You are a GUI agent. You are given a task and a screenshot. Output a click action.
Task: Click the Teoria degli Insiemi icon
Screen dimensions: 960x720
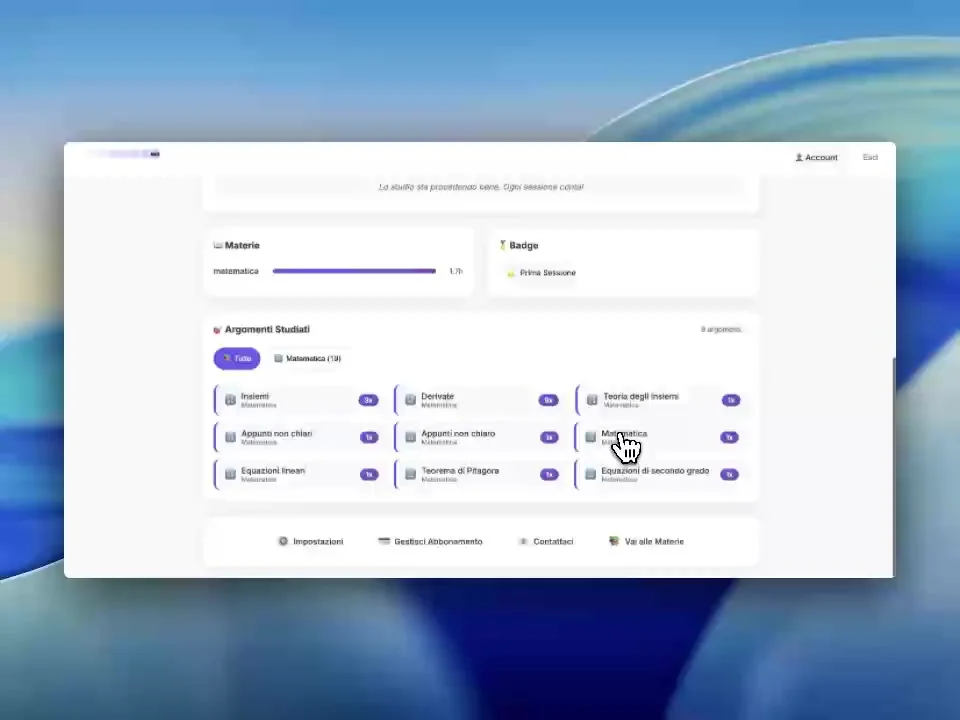coord(591,400)
